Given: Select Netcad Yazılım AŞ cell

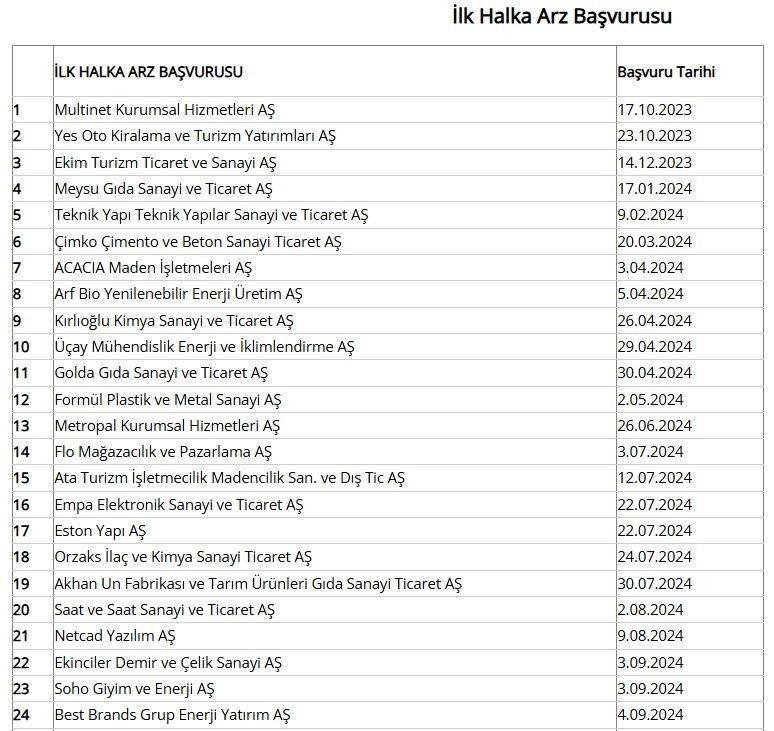Looking at the screenshot, I should tap(115, 636).
